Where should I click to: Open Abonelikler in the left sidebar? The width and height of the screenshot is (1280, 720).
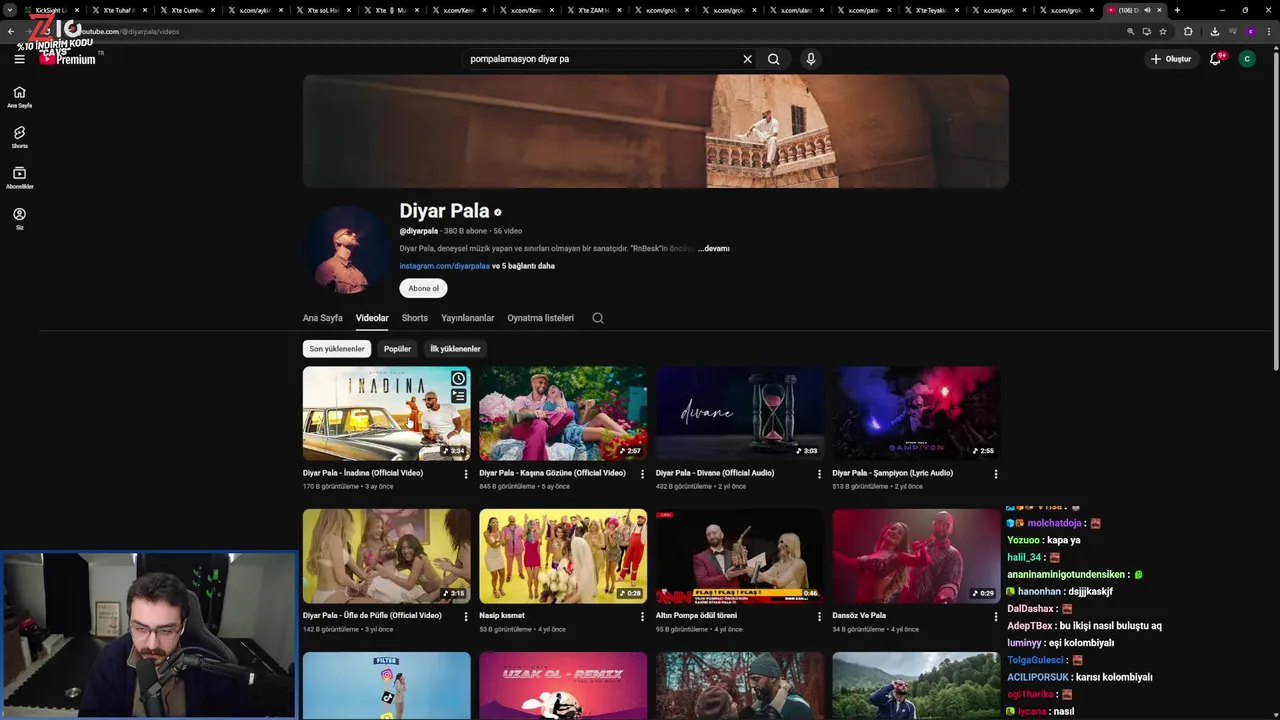(x=19, y=178)
